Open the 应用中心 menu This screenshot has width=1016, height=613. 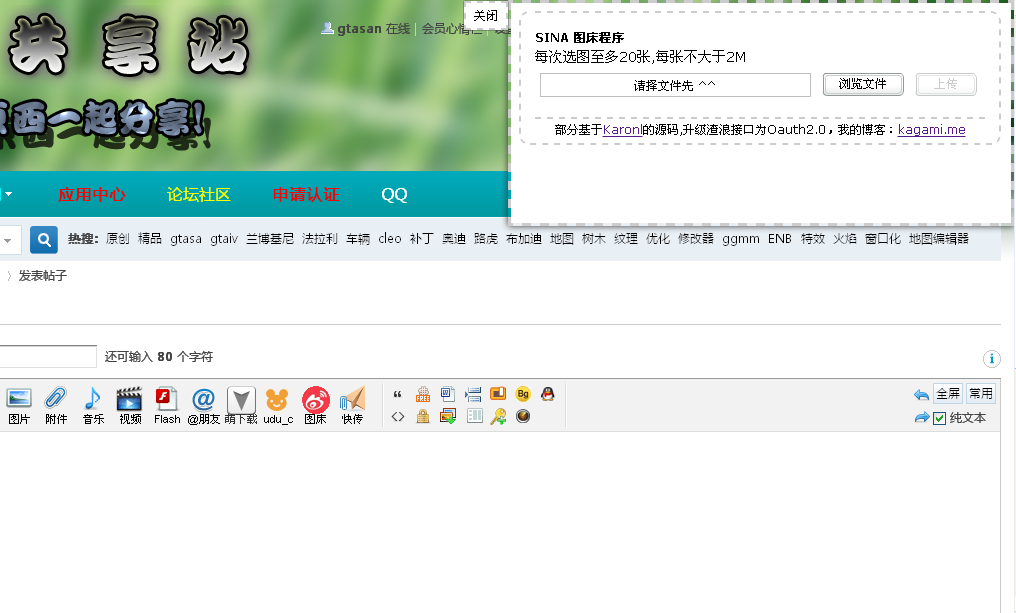tap(93, 194)
